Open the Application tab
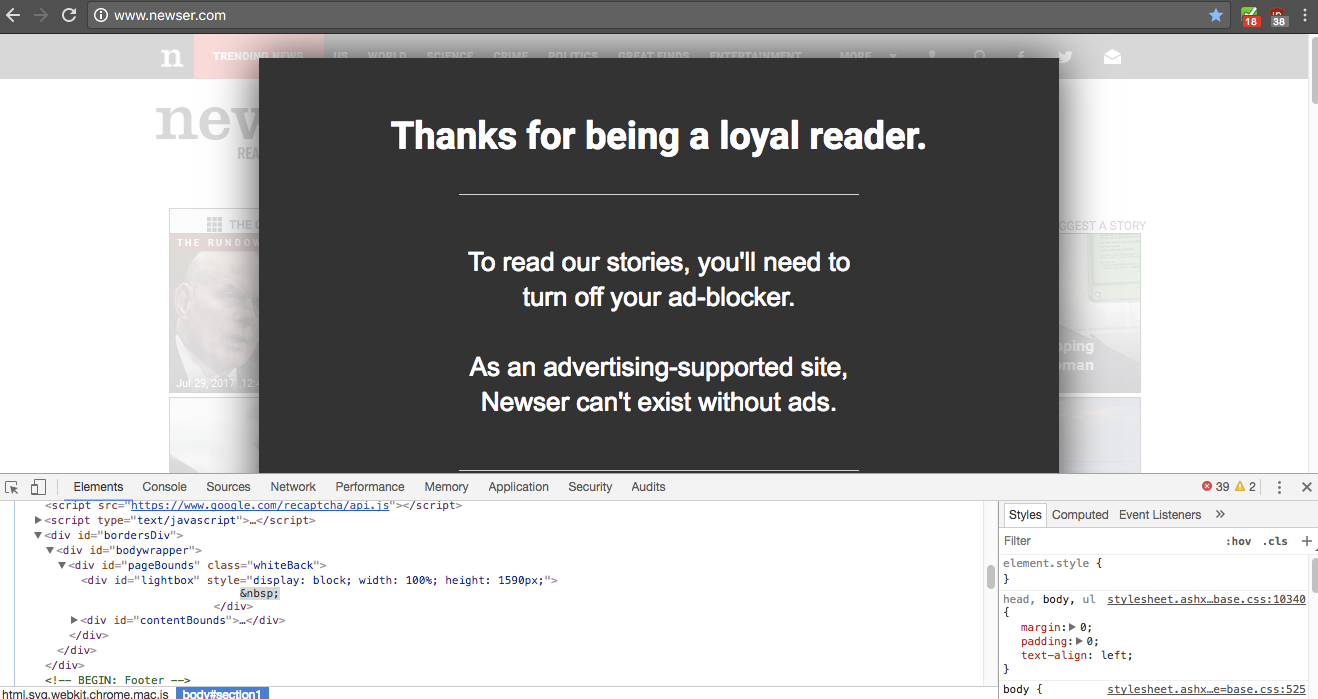 (518, 487)
